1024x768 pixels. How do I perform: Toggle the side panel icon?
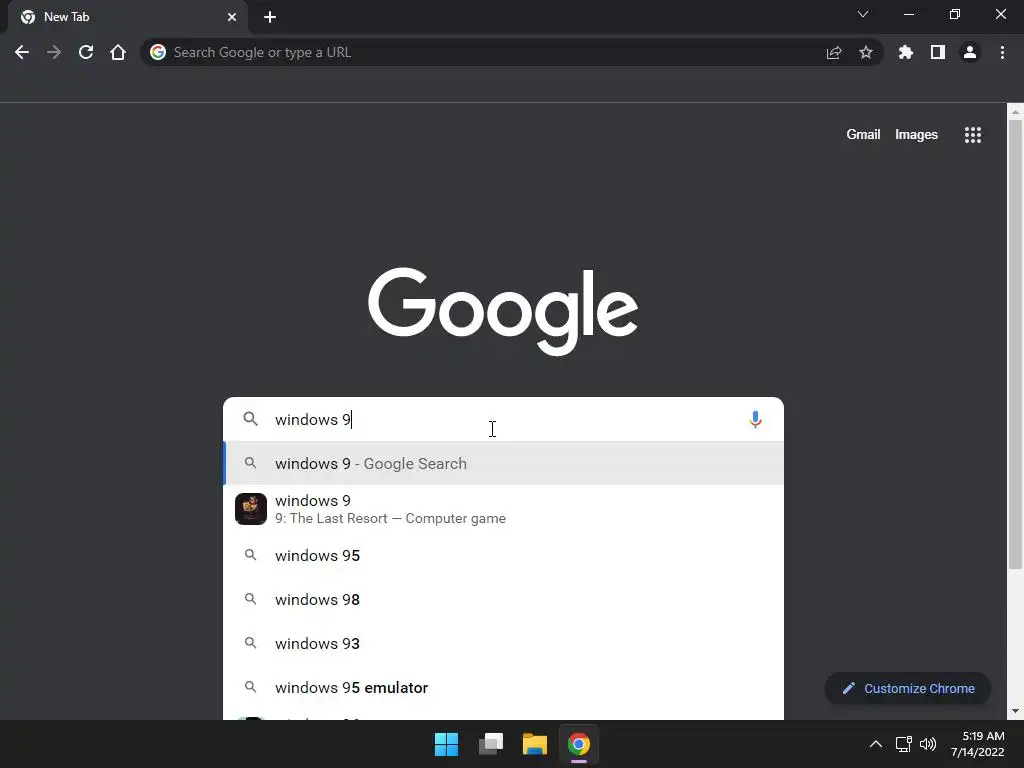[x=937, y=52]
